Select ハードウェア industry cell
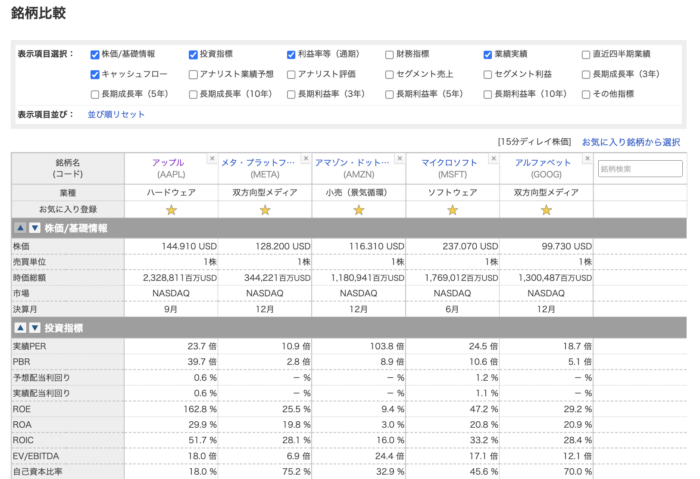Viewport: 700px width, 479px height. (x=171, y=192)
